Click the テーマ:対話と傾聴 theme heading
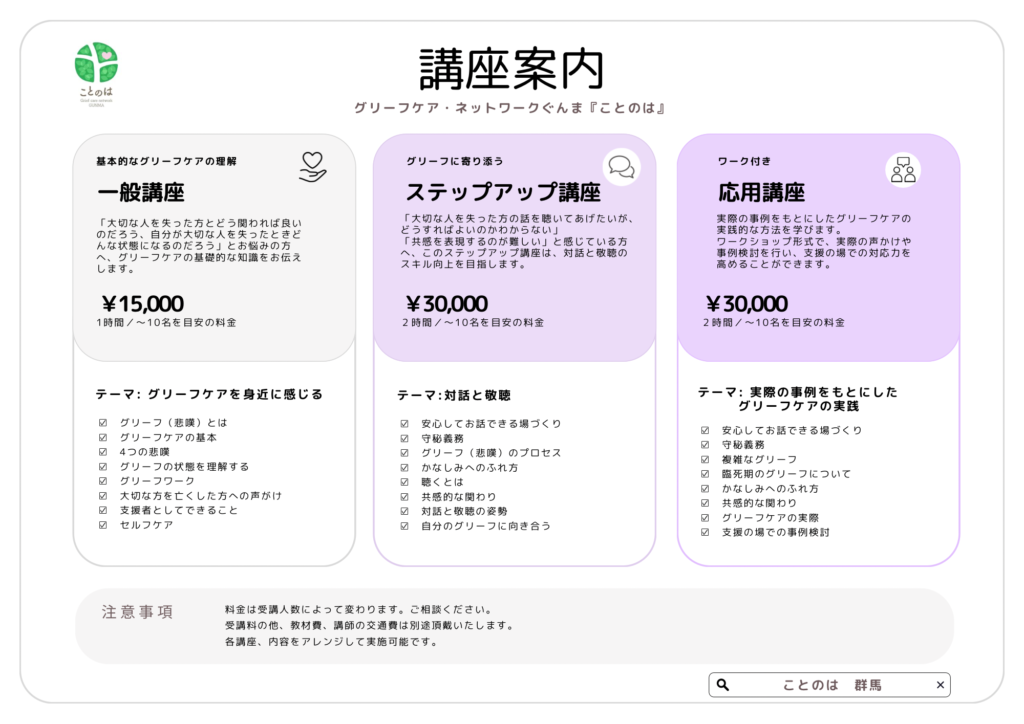The height and width of the screenshot is (724, 1024). click(454, 396)
